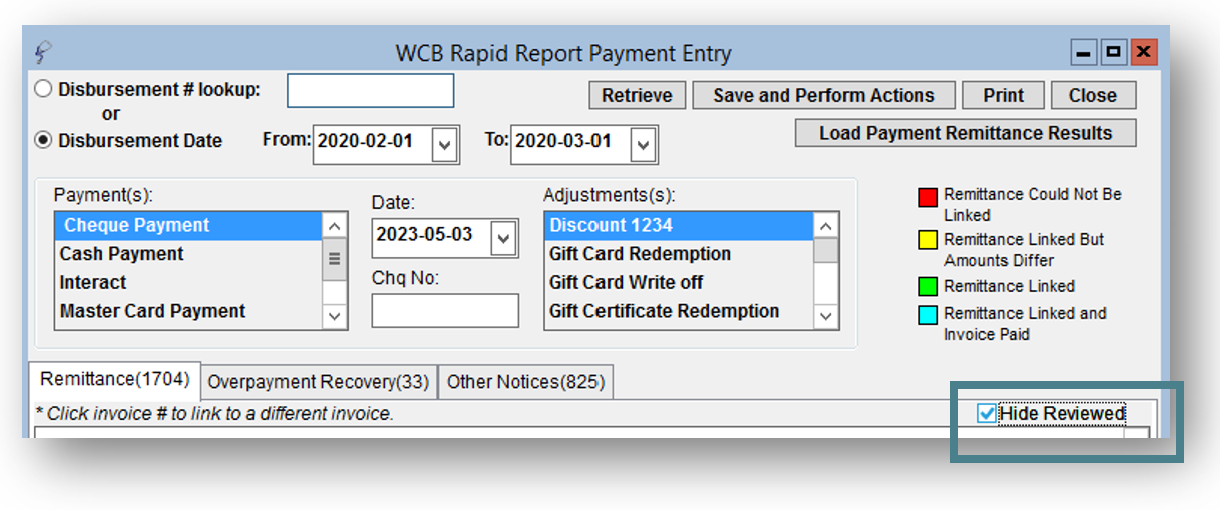
Task: Click the Chq No input field
Action: click(445, 310)
